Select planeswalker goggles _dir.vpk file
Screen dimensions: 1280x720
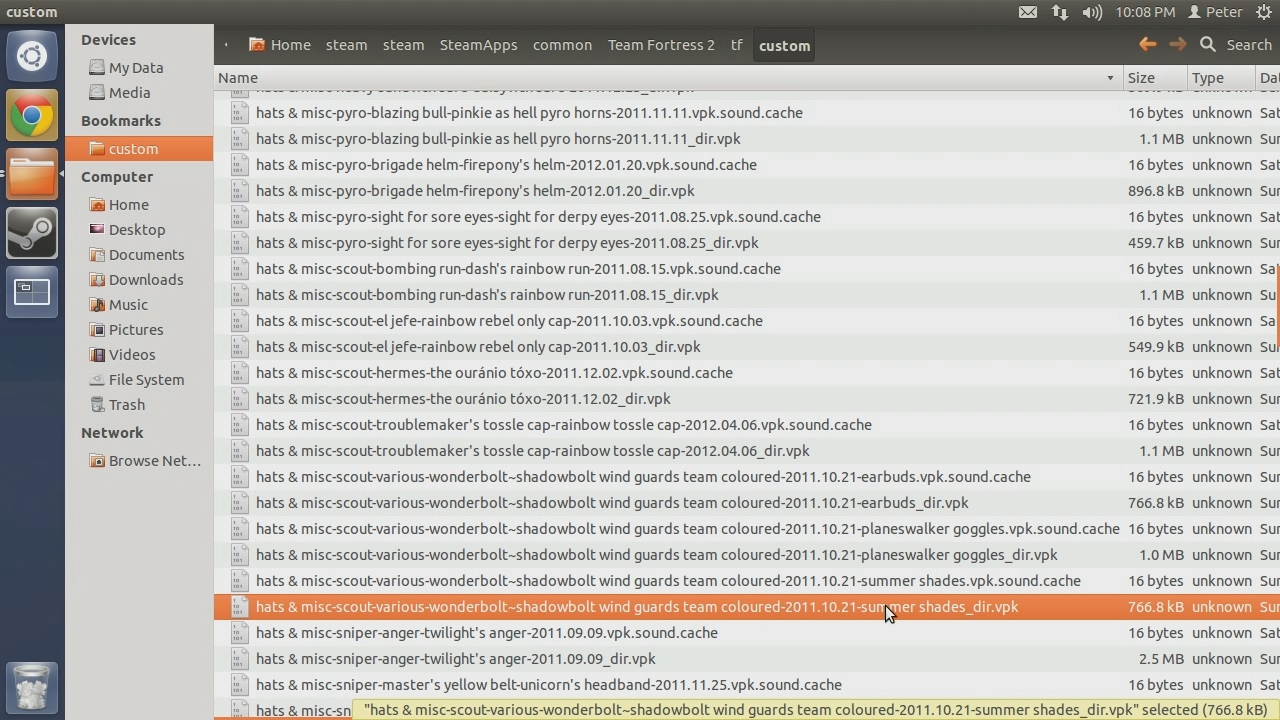[x=657, y=555]
